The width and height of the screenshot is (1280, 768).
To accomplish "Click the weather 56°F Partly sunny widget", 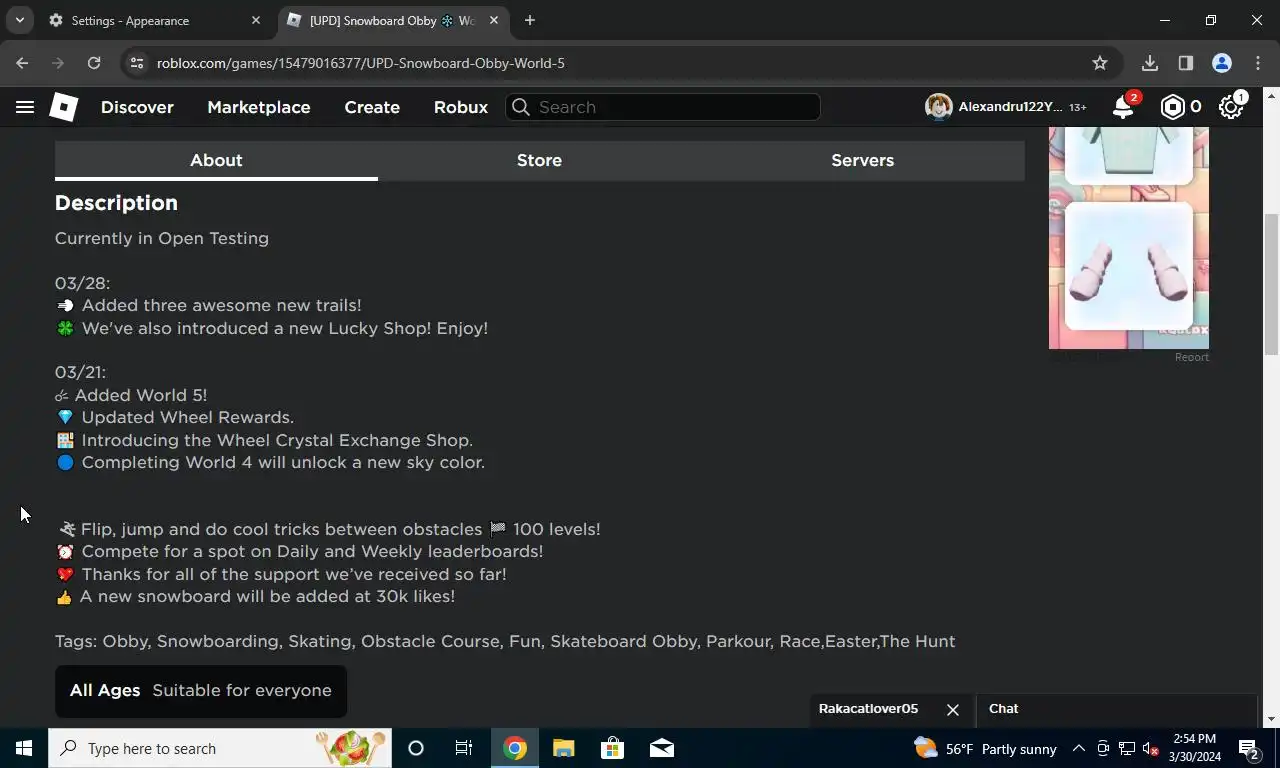I will pyautogui.click(x=985, y=748).
